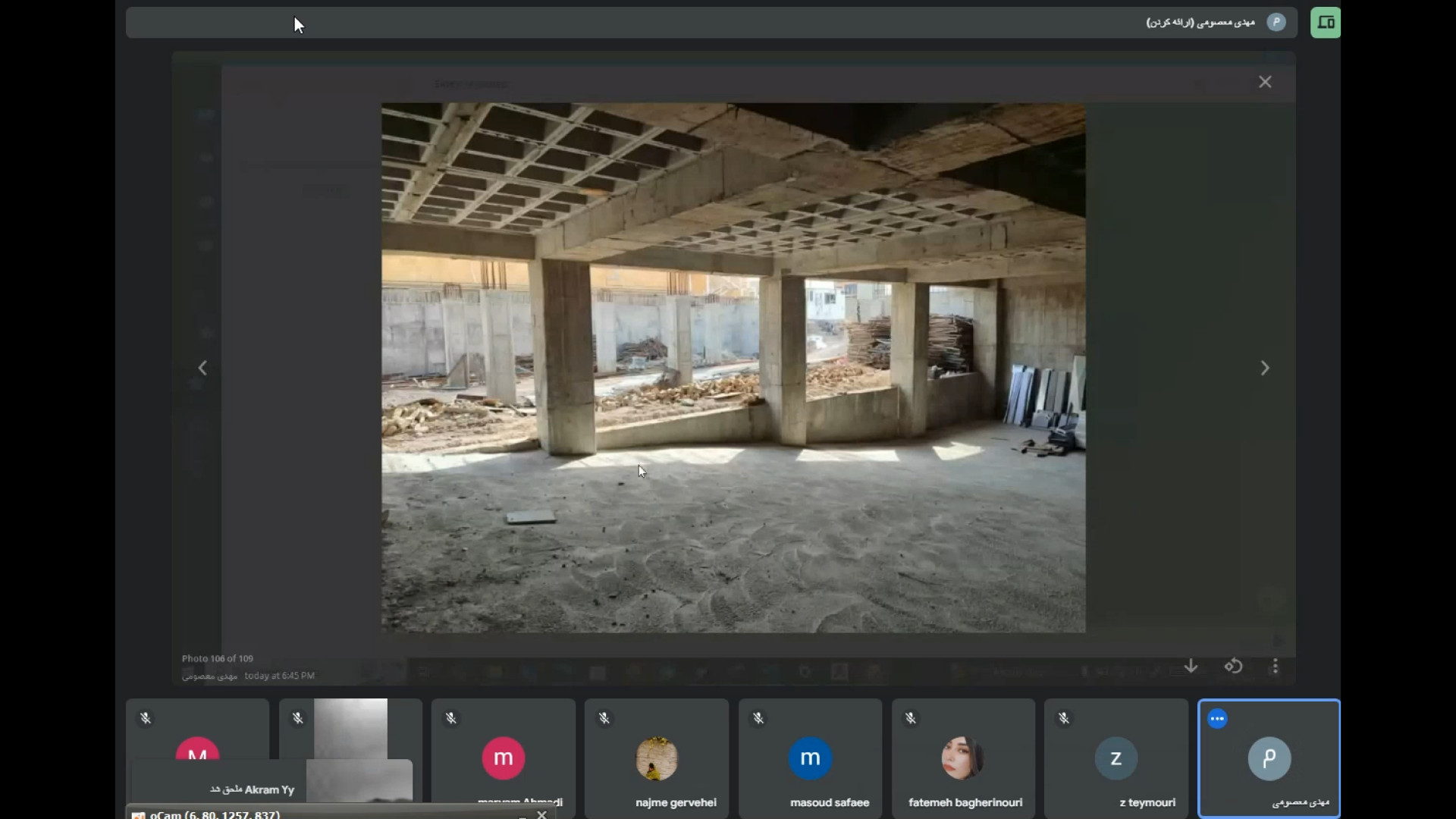Click the presenter name مهدی معصومی (ارائه کردن)
The width and height of the screenshot is (1456, 819).
coord(1200,23)
